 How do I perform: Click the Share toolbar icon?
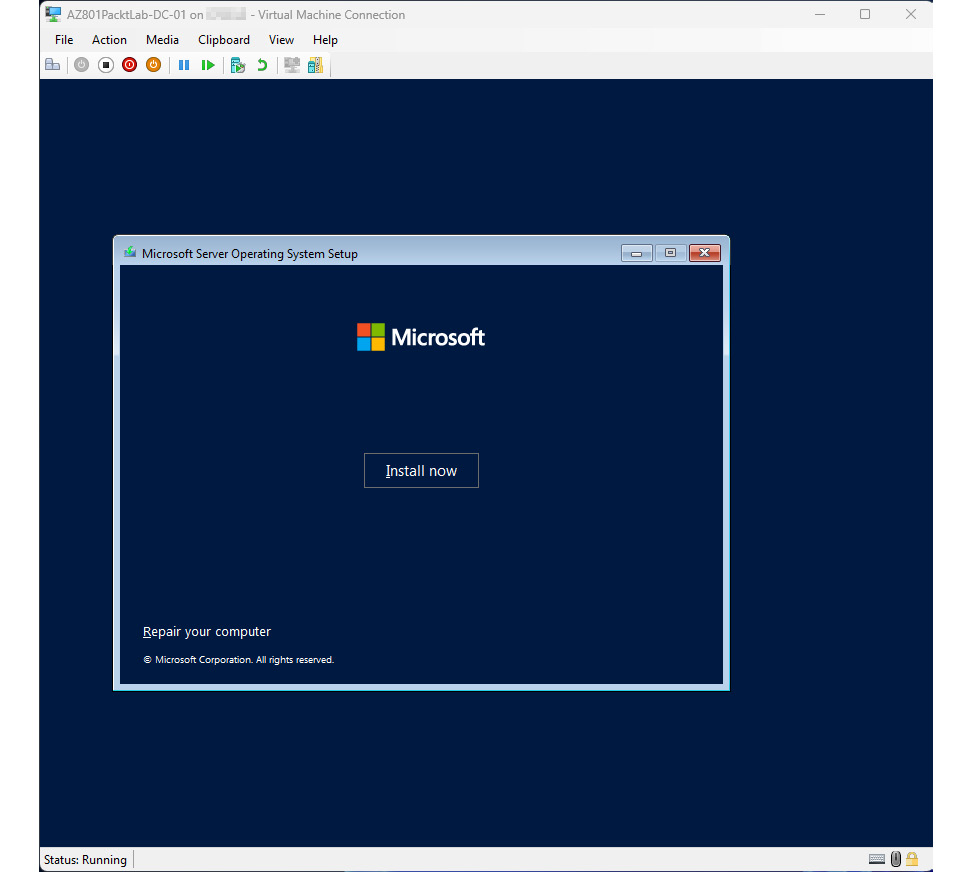(316, 65)
